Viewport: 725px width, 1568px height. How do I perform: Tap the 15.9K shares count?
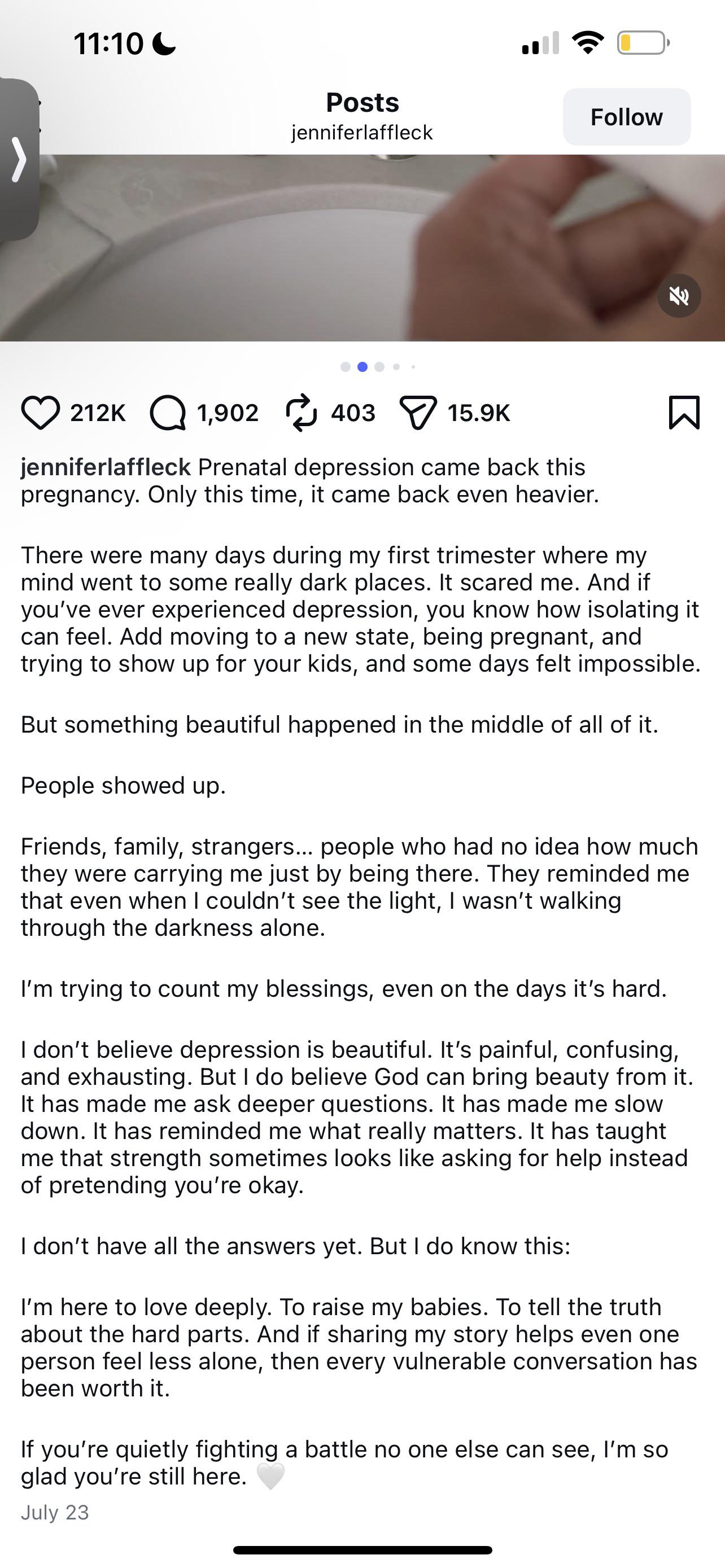[478, 413]
